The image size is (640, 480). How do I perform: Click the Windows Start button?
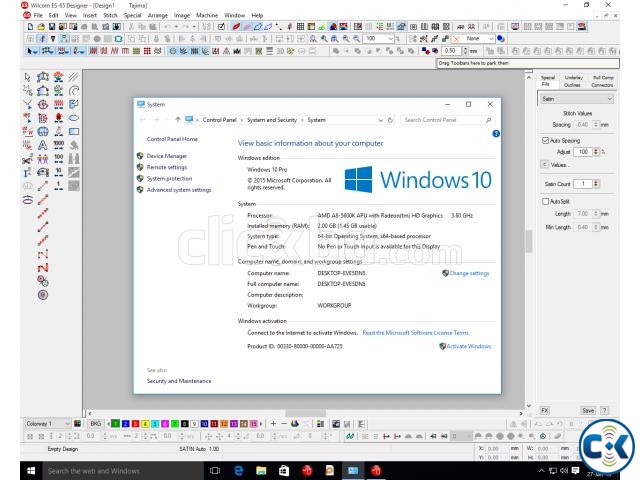click(x=31, y=471)
